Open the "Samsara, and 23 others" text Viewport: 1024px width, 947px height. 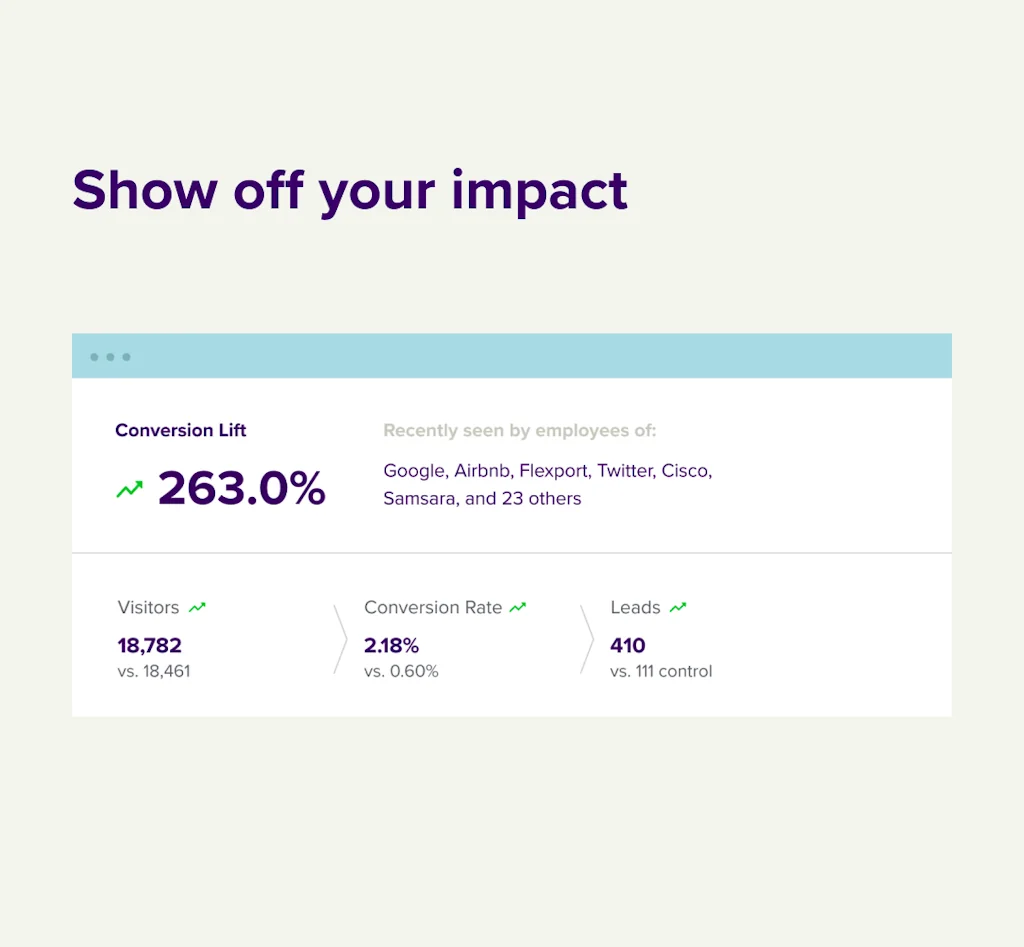click(x=482, y=498)
